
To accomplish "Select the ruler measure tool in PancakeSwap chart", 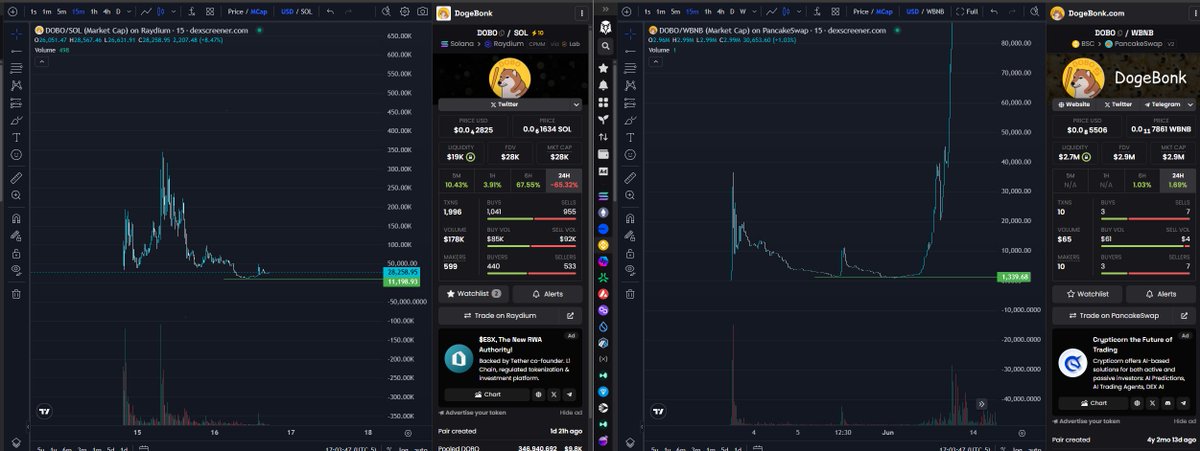I will pos(630,178).
